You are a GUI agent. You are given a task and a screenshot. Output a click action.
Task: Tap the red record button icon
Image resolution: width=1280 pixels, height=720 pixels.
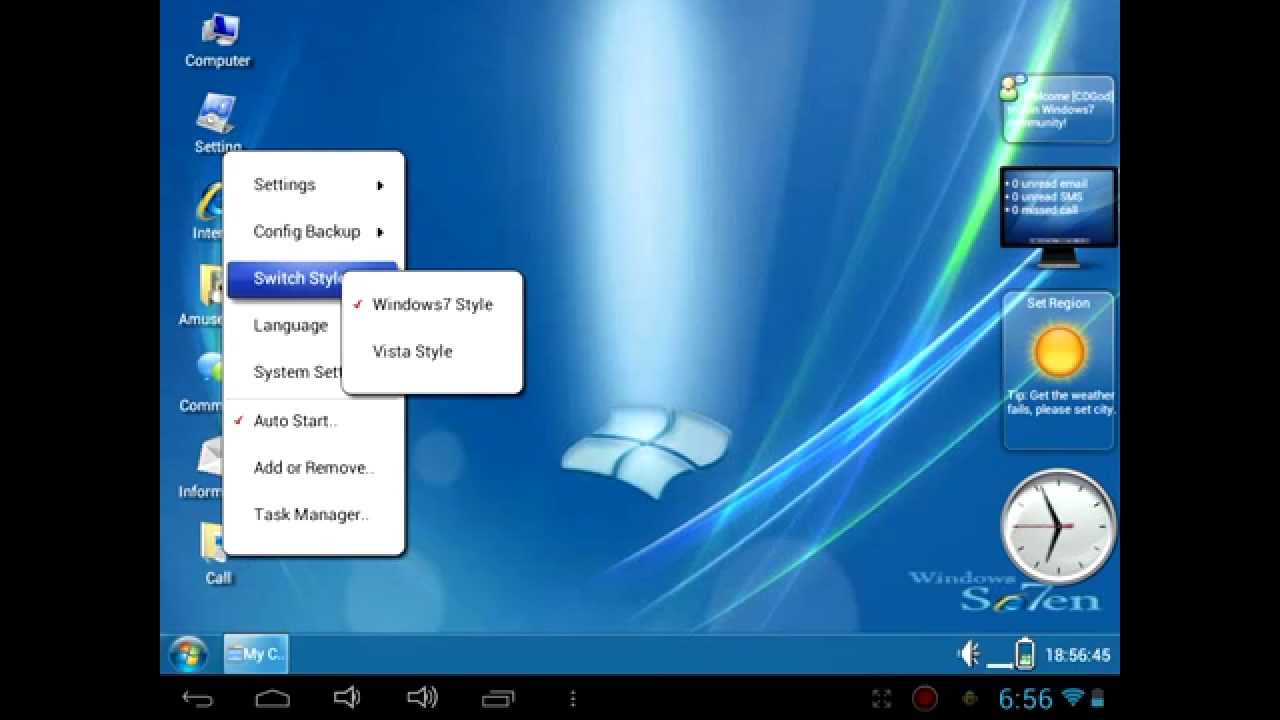click(925, 697)
